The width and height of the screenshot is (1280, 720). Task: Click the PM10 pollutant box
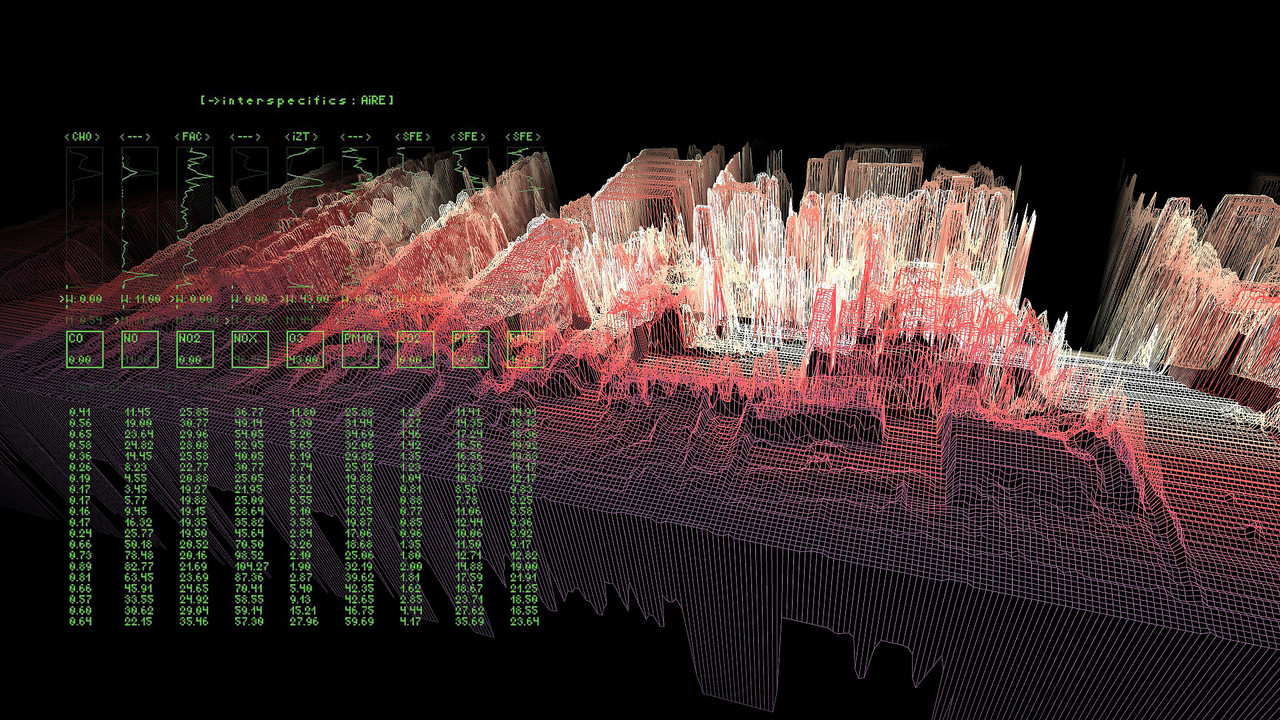pyautogui.click(x=360, y=349)
